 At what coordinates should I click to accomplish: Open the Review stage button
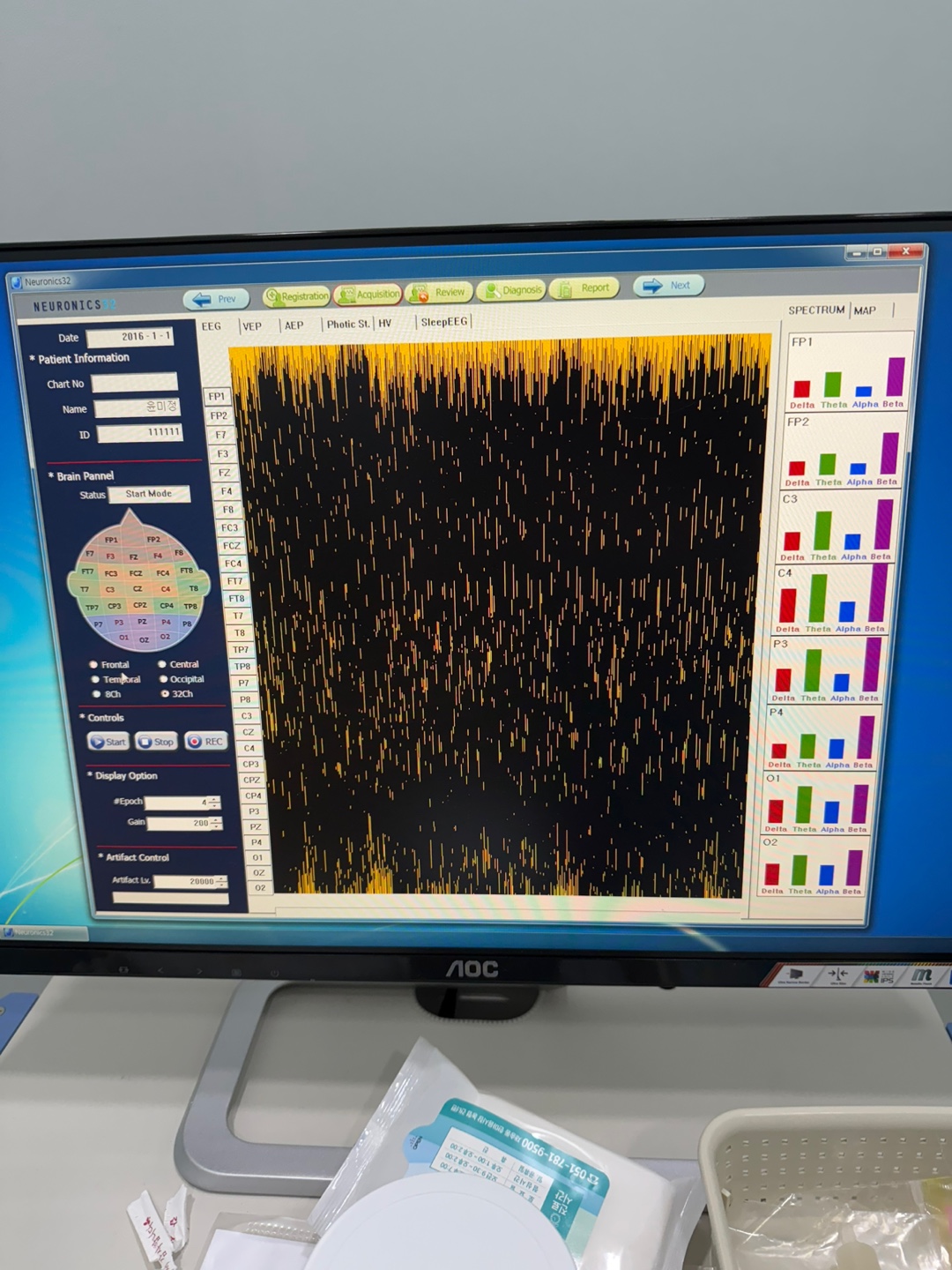pyautogui.click(x=438, y=292)
